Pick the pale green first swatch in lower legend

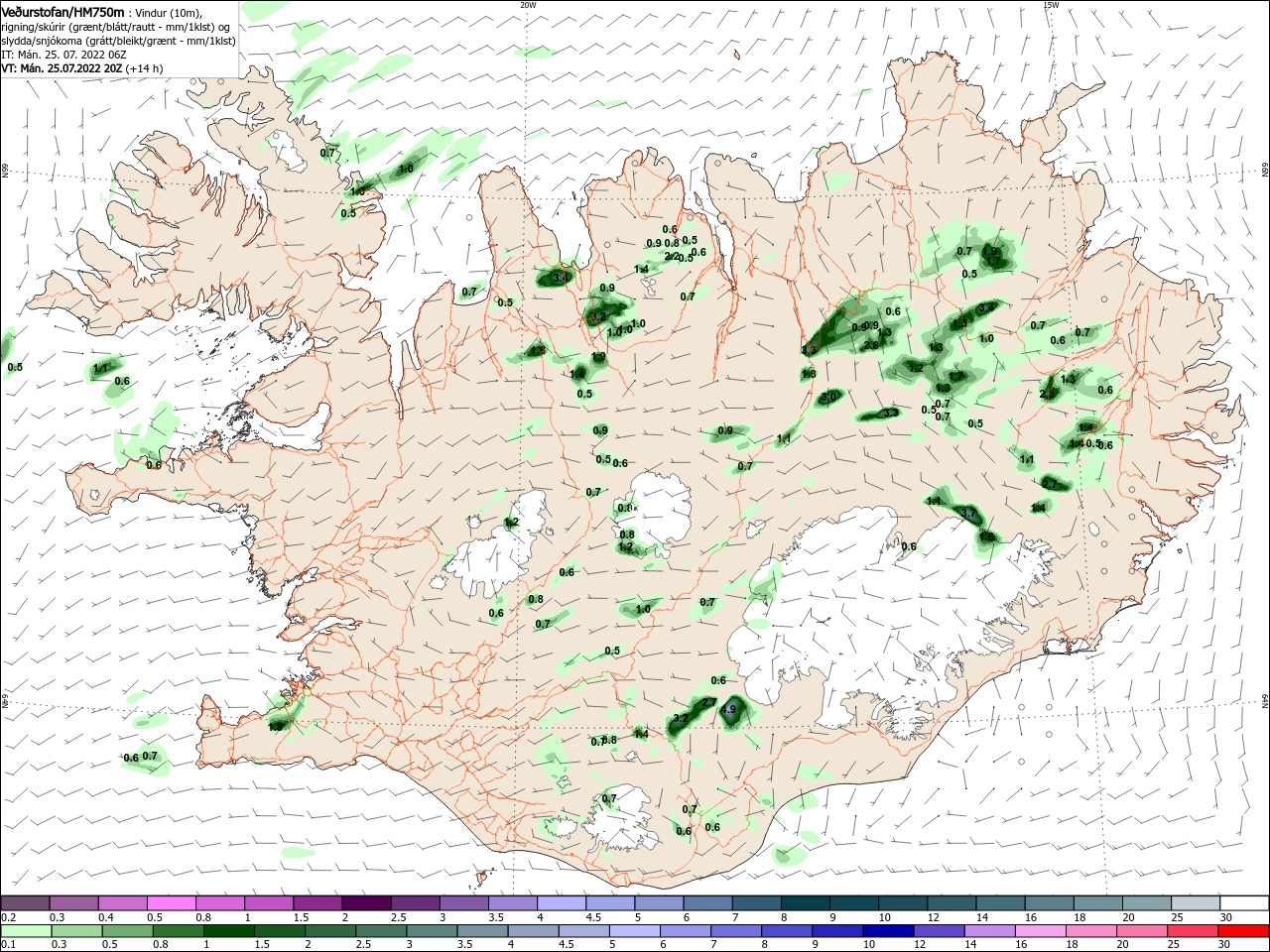(25, 931)
